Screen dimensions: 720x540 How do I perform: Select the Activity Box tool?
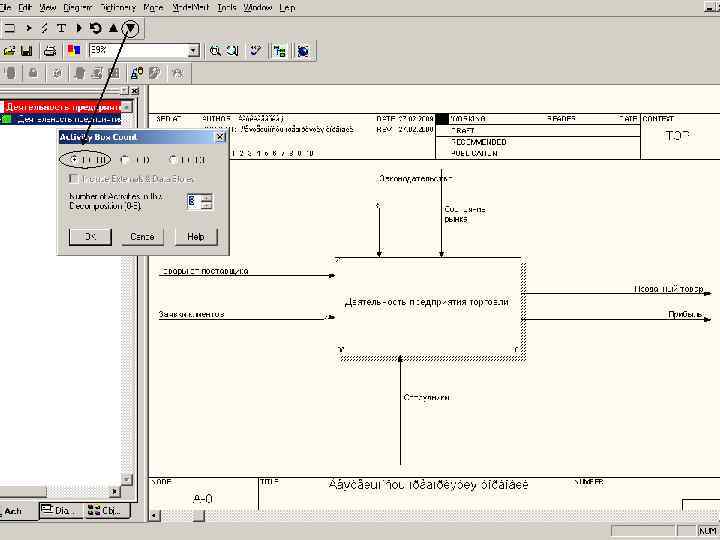[9, 28]
